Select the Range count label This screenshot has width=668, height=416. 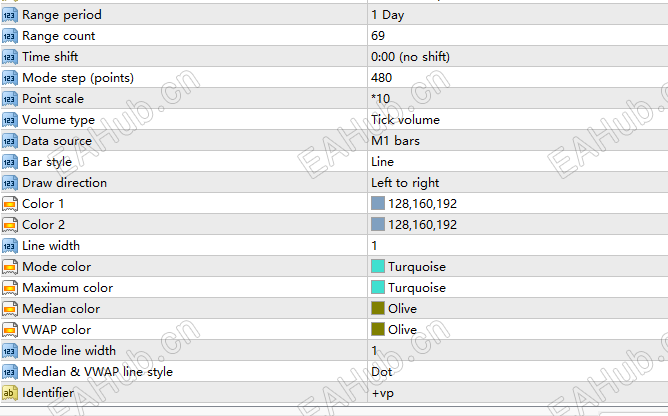click(x=58, y=36)
